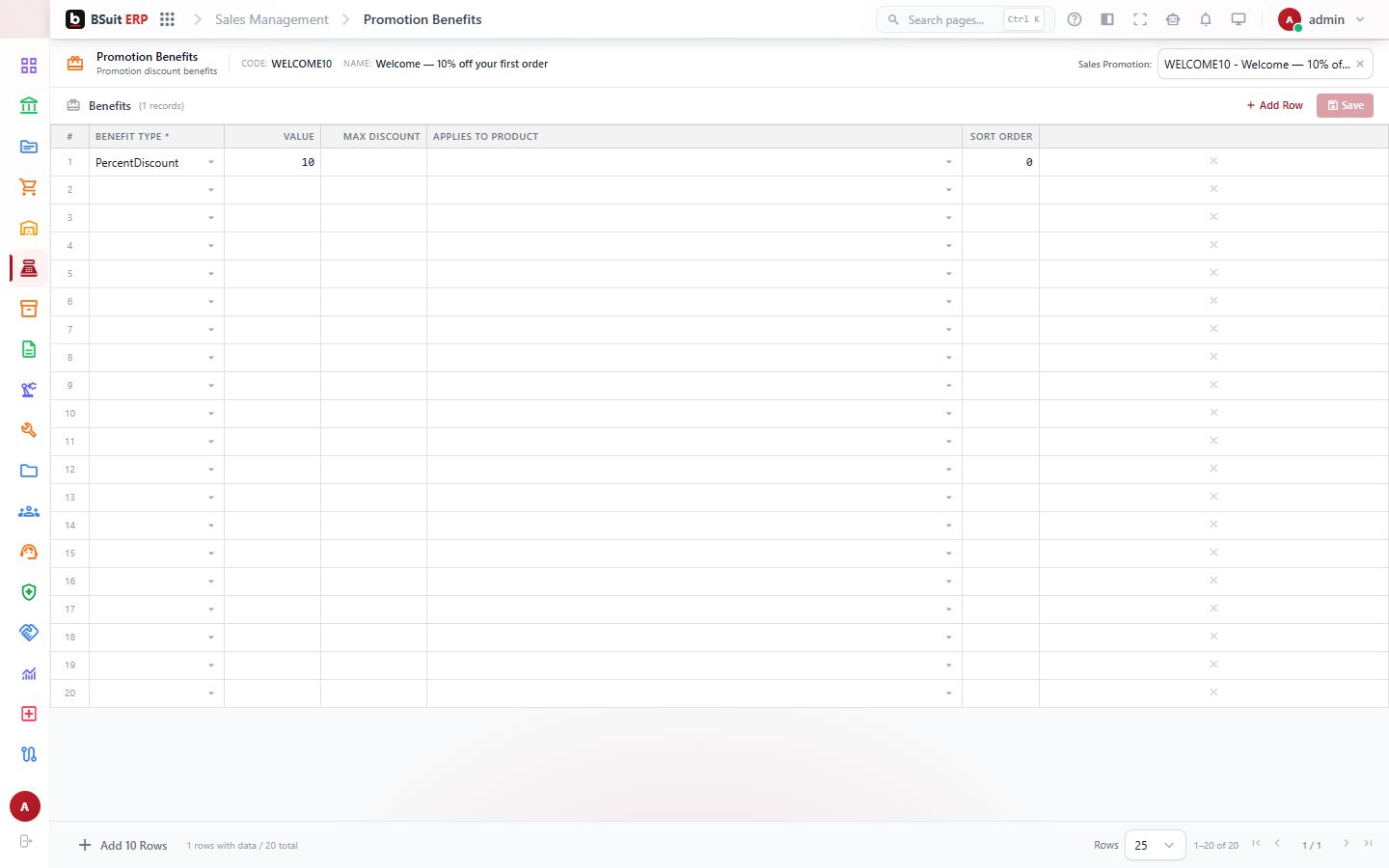This screenshot has width=1389, height=868.
Task: Toggle fullscreen mode icon
Action: click(1140, 19)
